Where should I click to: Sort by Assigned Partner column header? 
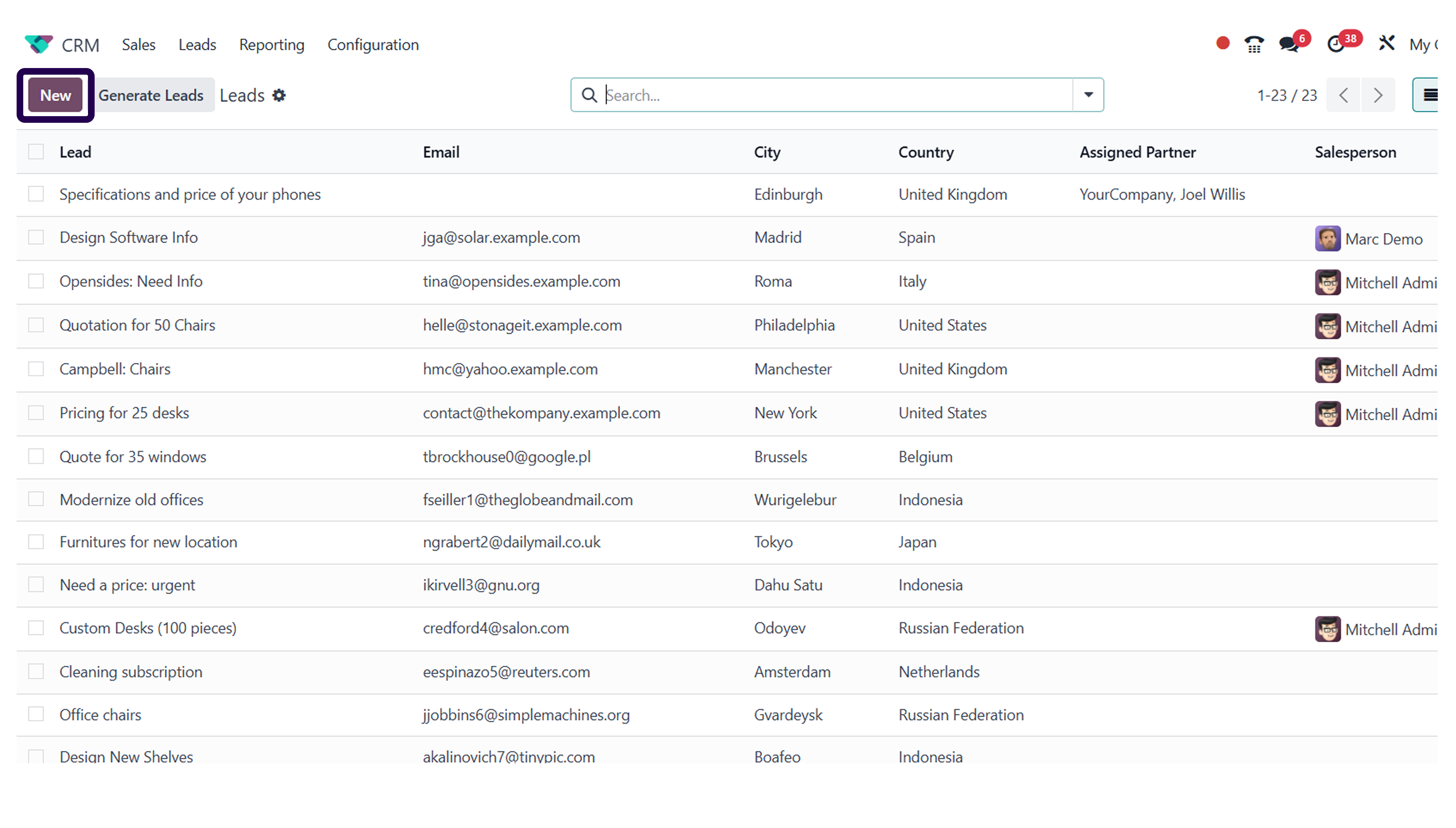pos(1137,152)
